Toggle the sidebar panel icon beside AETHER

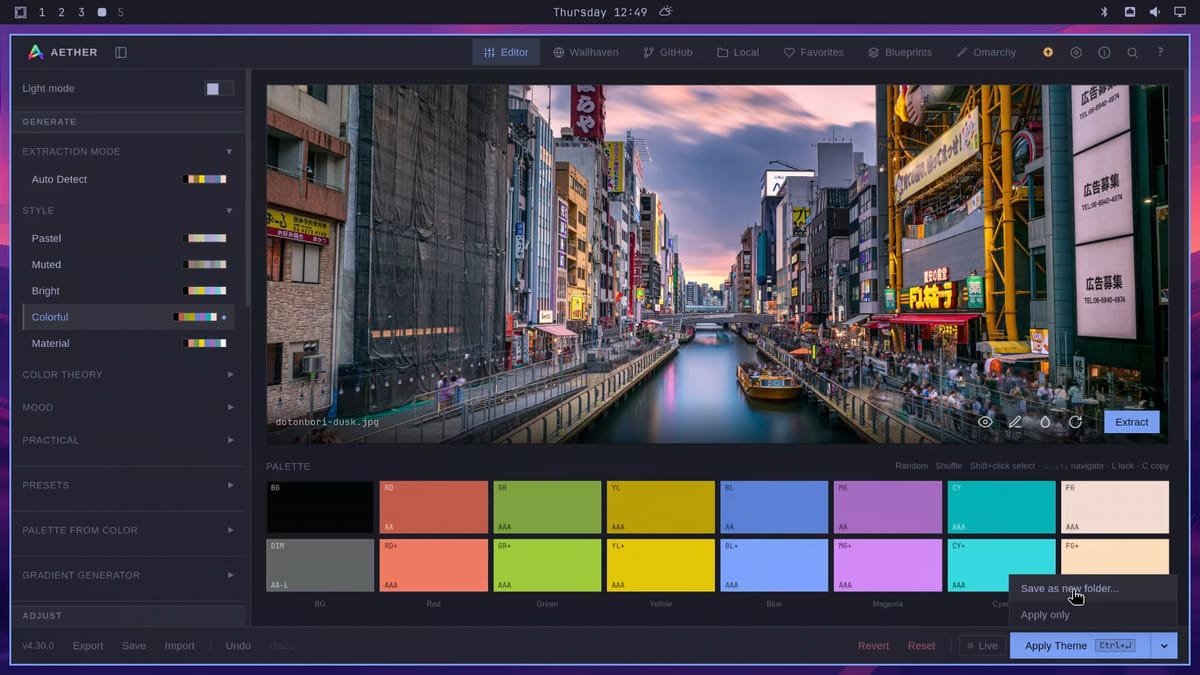pyautogui.click(x=121, y=52)
